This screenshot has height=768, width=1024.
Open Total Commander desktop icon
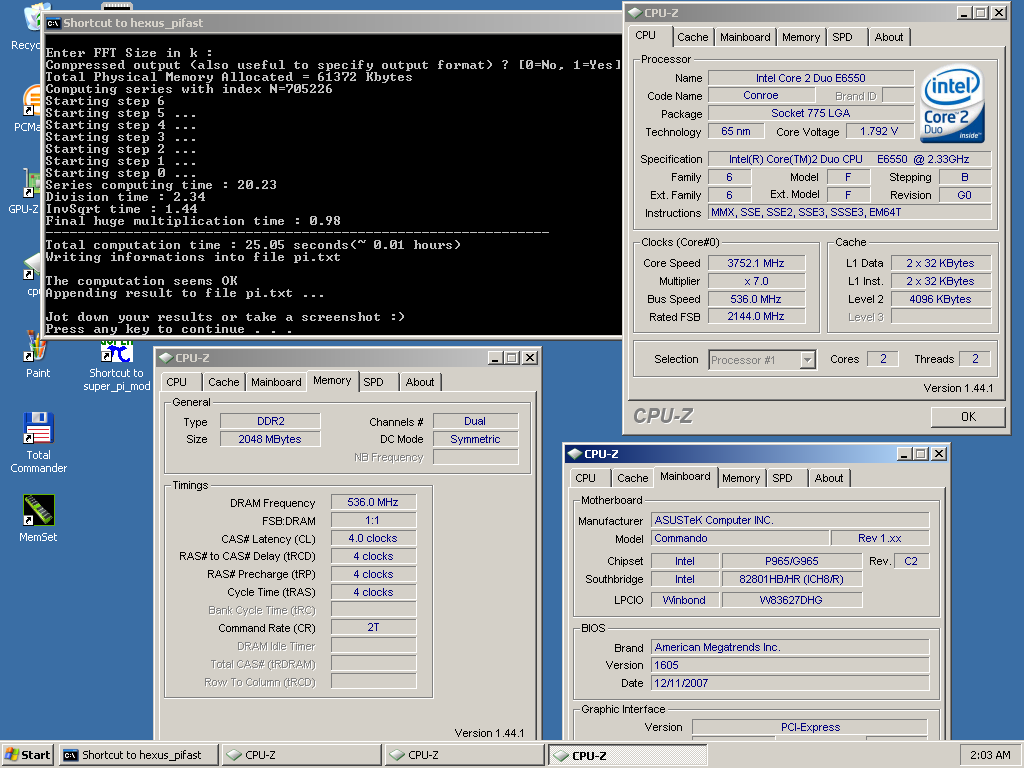coord(38,442)
